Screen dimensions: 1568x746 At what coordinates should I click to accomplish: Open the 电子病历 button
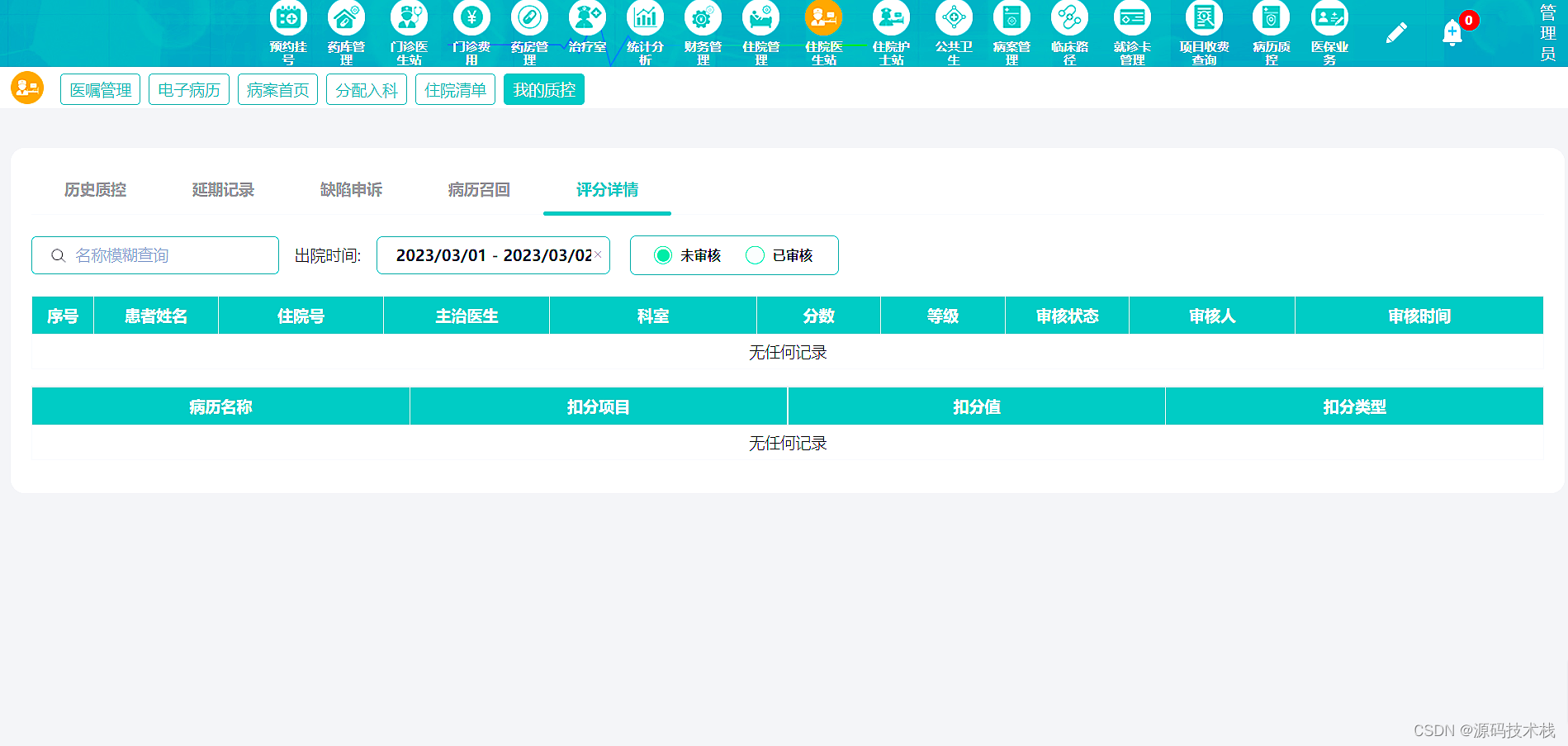tap(189, 89)
